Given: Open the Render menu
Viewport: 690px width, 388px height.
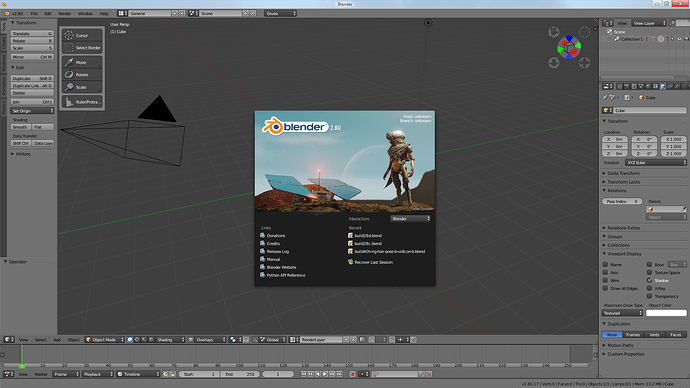Looking at the screenshot, I should 65,14.
